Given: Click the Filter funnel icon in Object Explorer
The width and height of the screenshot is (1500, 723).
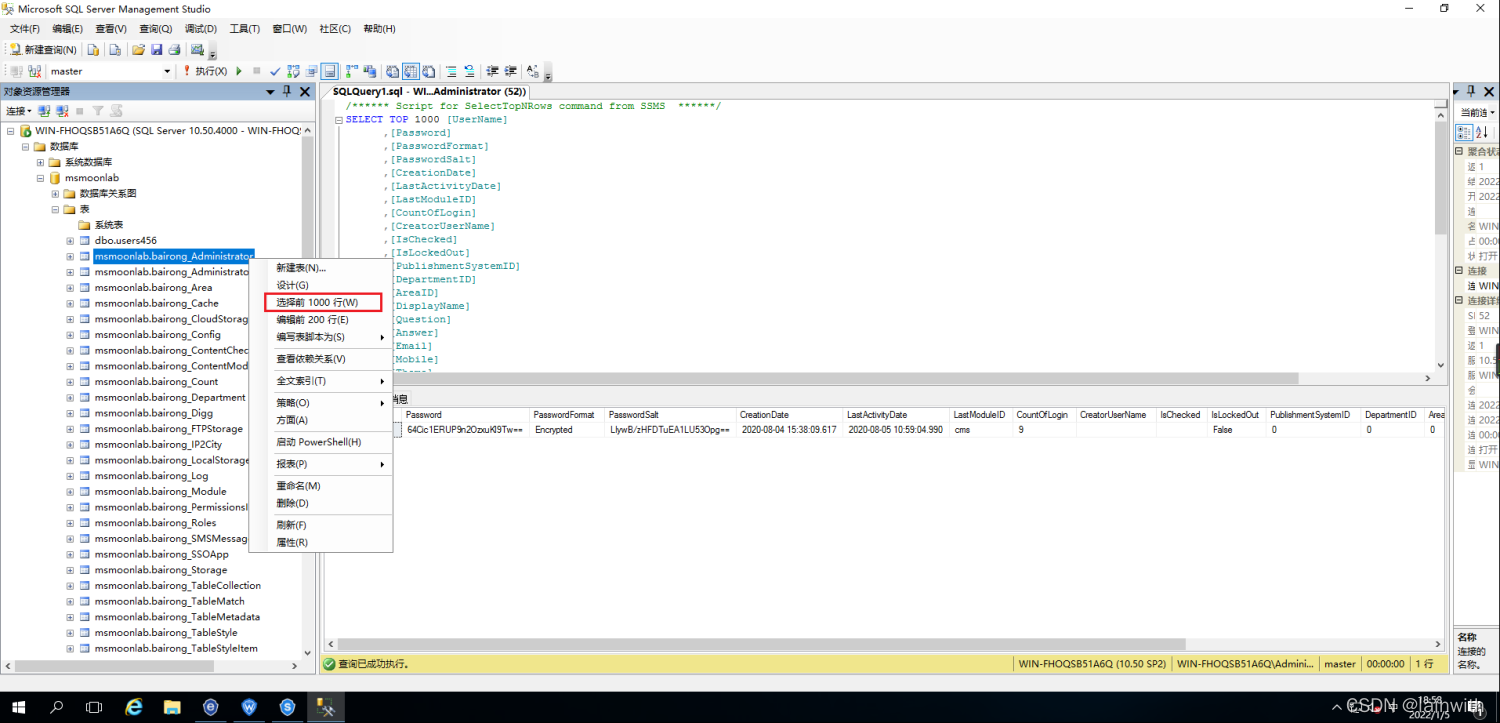Looking at the screenshot, I should coord(98,111).
